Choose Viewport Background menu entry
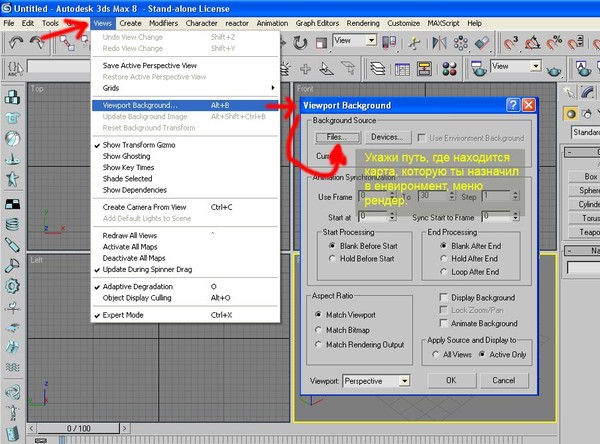Image resolution: width=600 pixels, height=444 pixels. point(186,105)
